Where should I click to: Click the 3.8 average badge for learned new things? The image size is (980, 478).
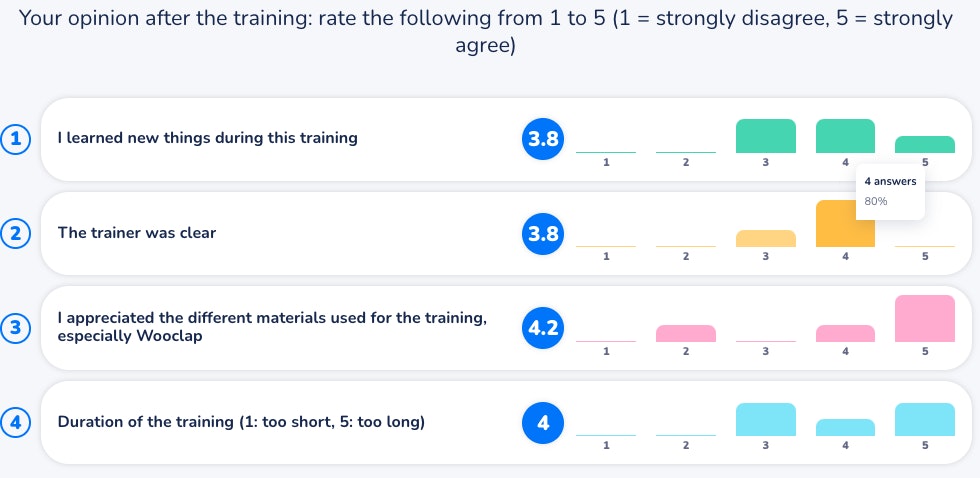coord(543,139)
